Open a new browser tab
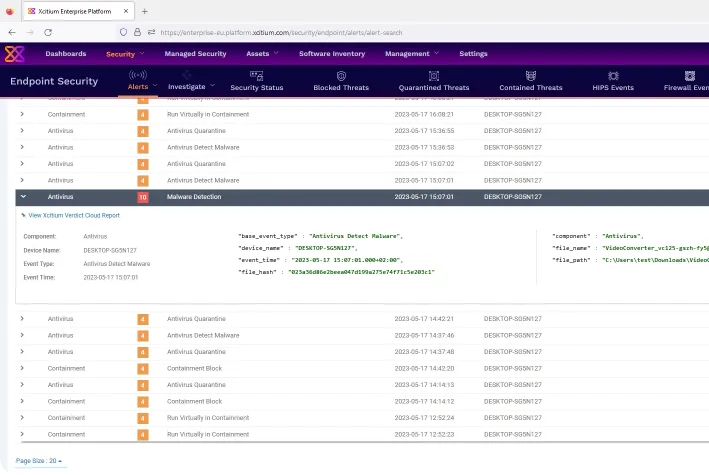 145,11
